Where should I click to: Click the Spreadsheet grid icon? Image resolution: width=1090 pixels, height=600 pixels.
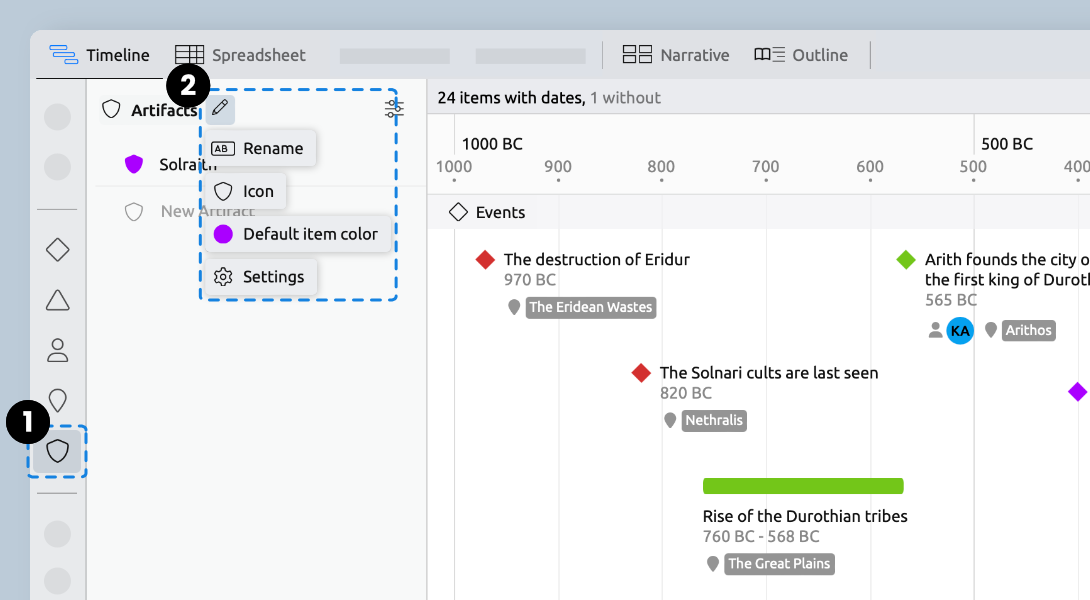(x=189, y=55)
